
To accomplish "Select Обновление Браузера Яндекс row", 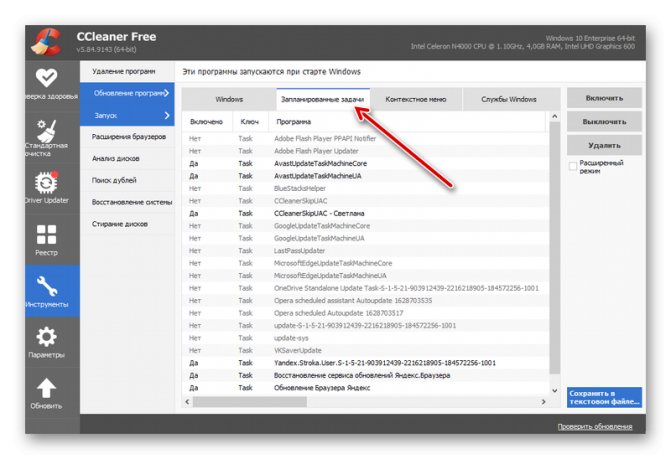I will click(366, 388).
